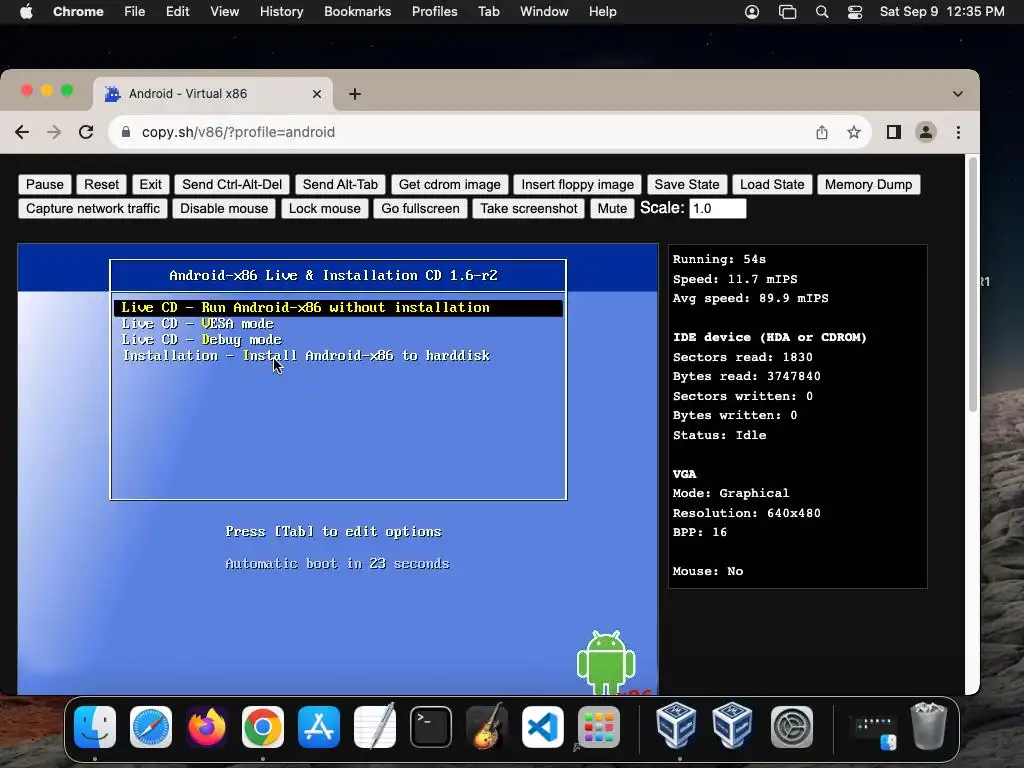
Task: Close the Android - Virtual x86 tab
Action: tap(317, 94)
